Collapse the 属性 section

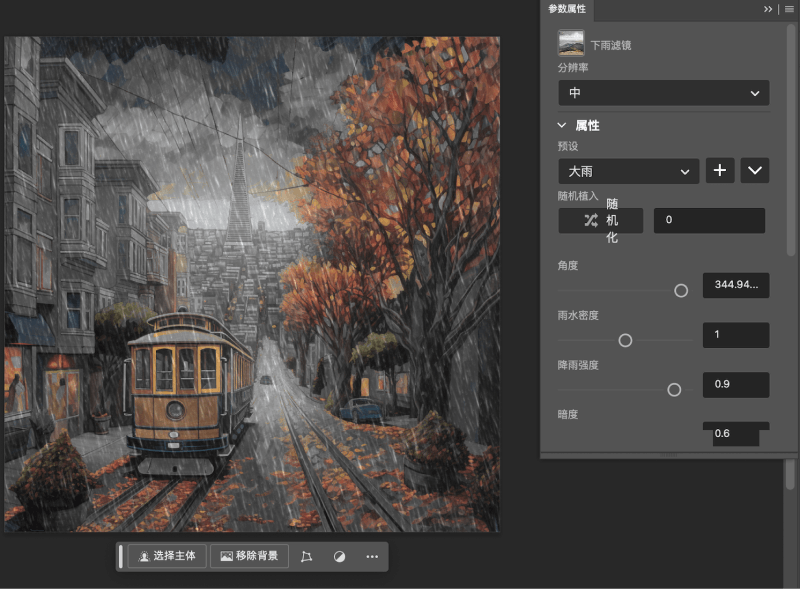point(561,125)
